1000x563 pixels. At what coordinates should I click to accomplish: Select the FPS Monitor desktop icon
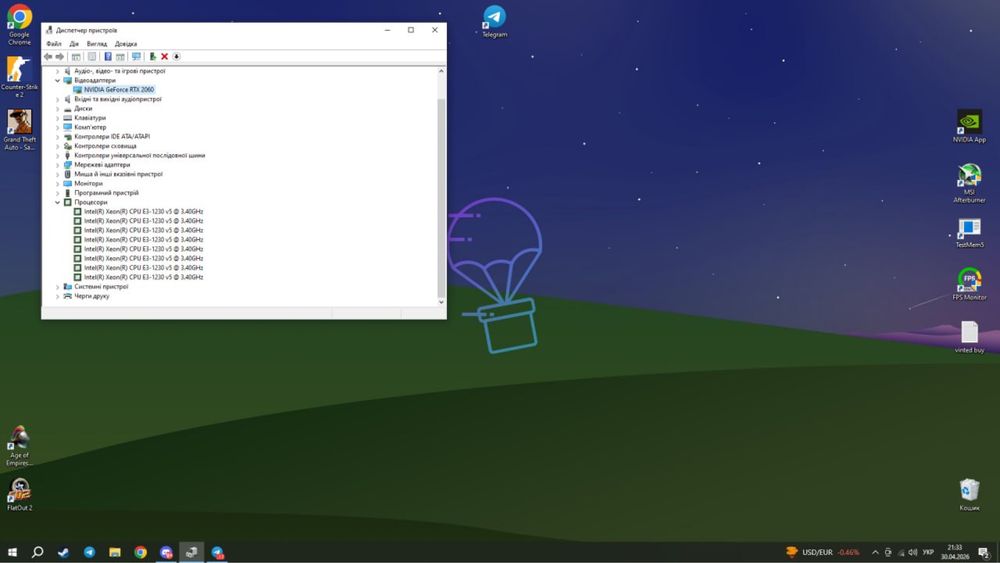coord(969,284)
